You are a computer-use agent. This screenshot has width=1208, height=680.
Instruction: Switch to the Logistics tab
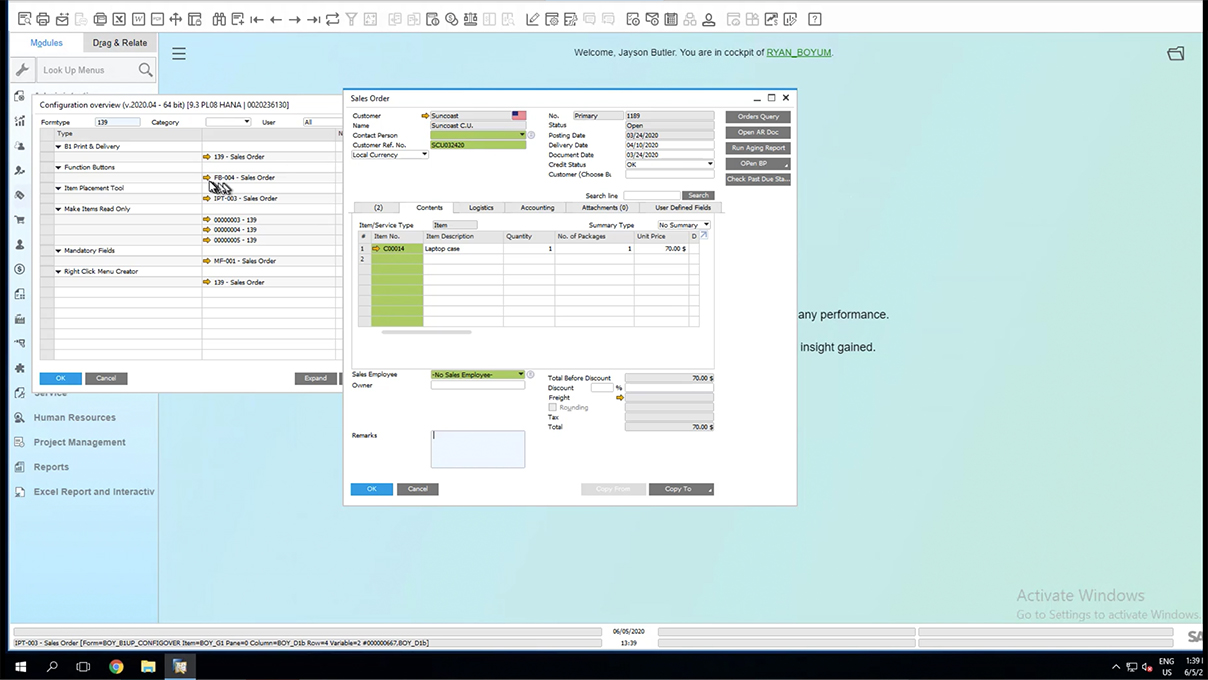tap(481, 208)
